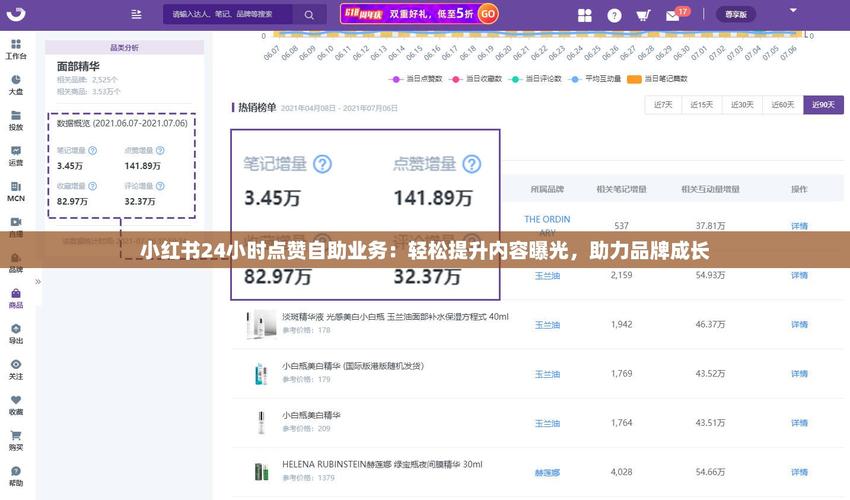
Task: Open the 运营 operations sidebar icon
Action: [16, 156]
